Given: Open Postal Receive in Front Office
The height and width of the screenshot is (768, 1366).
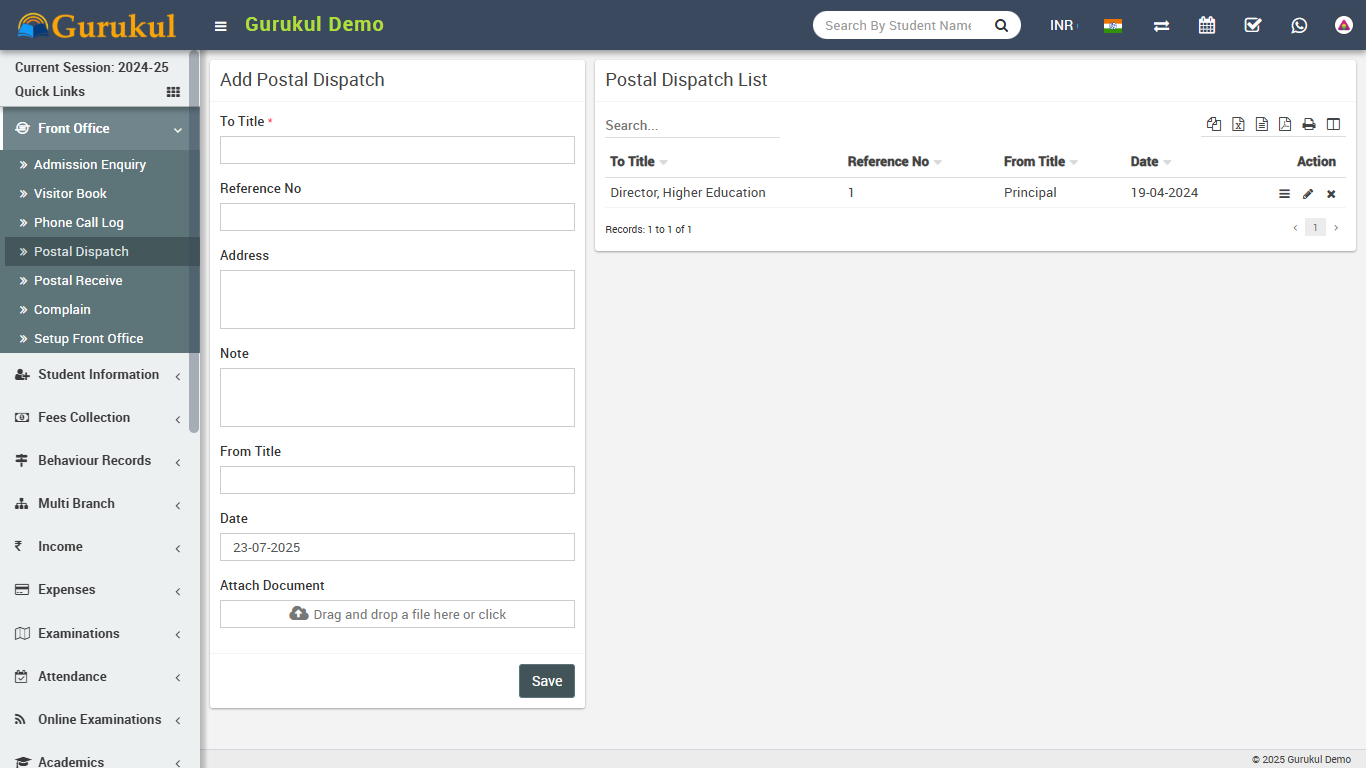Looking at the screenshot, I should coord(78,281).
